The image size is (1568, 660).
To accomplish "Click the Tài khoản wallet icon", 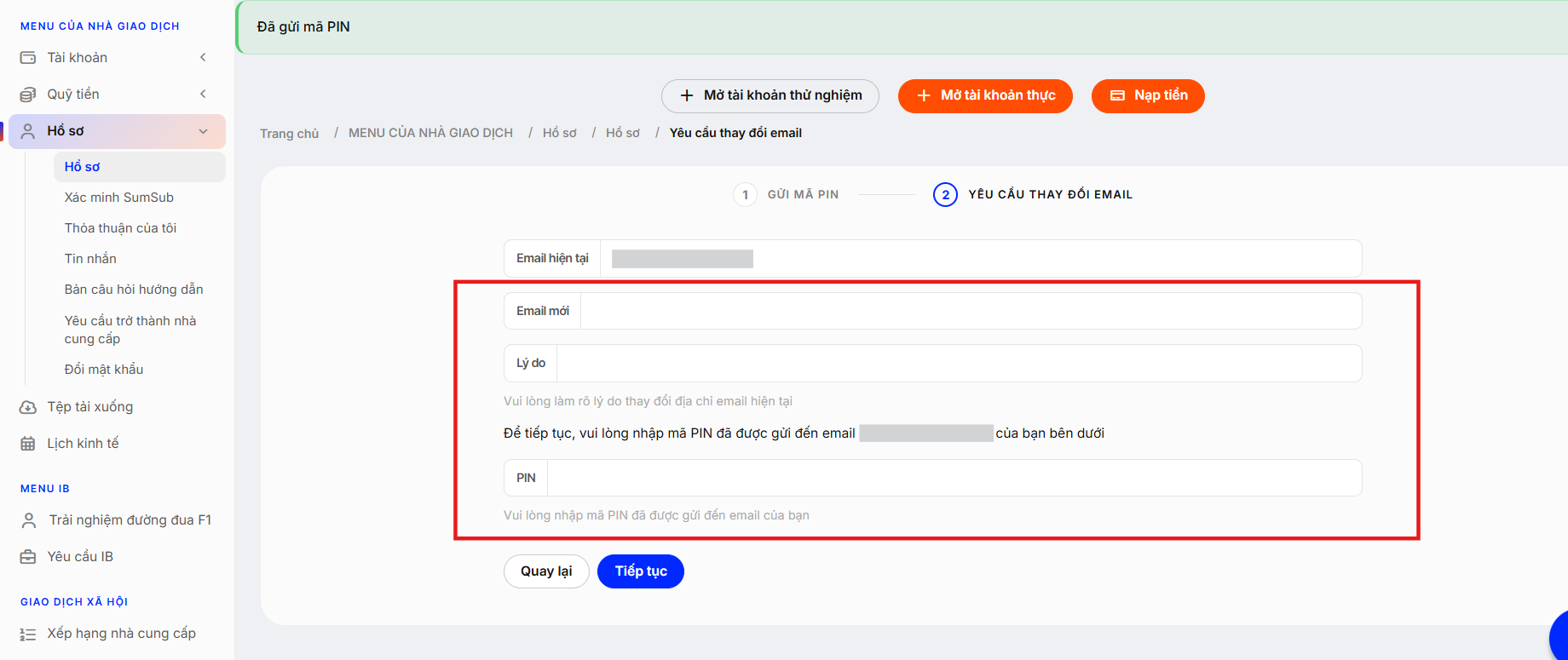I will 28,57.
